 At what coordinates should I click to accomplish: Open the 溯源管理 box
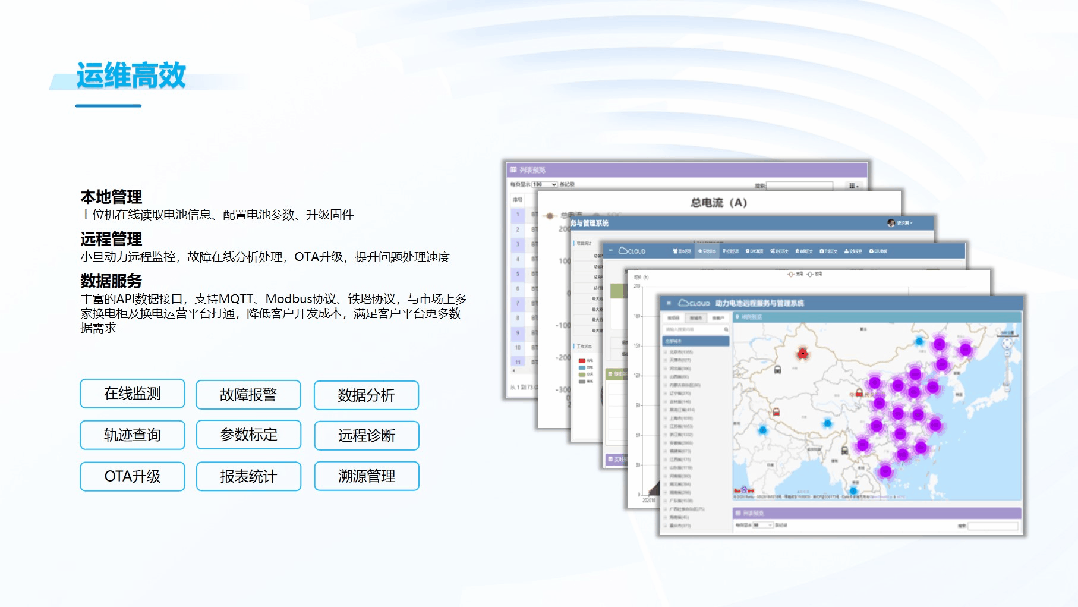click(366, 476)
